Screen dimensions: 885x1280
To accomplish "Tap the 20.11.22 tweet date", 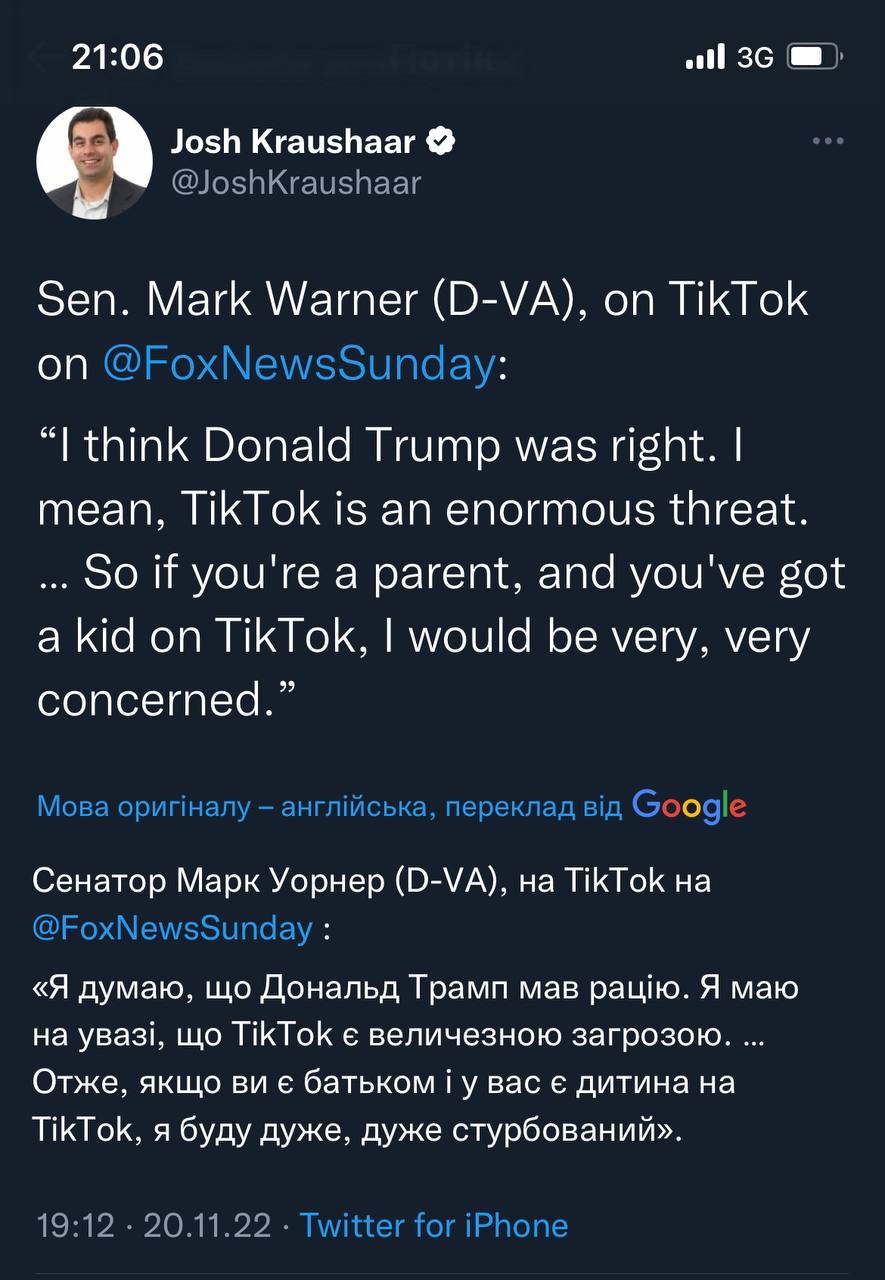I will click(208, 1225).
